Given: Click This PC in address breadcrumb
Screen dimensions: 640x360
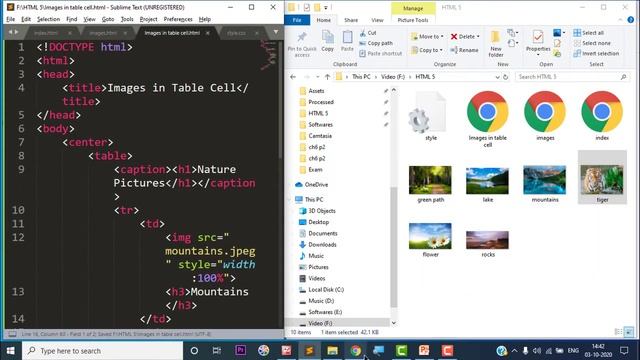Looking at the screenshot, I should point(361,77).
